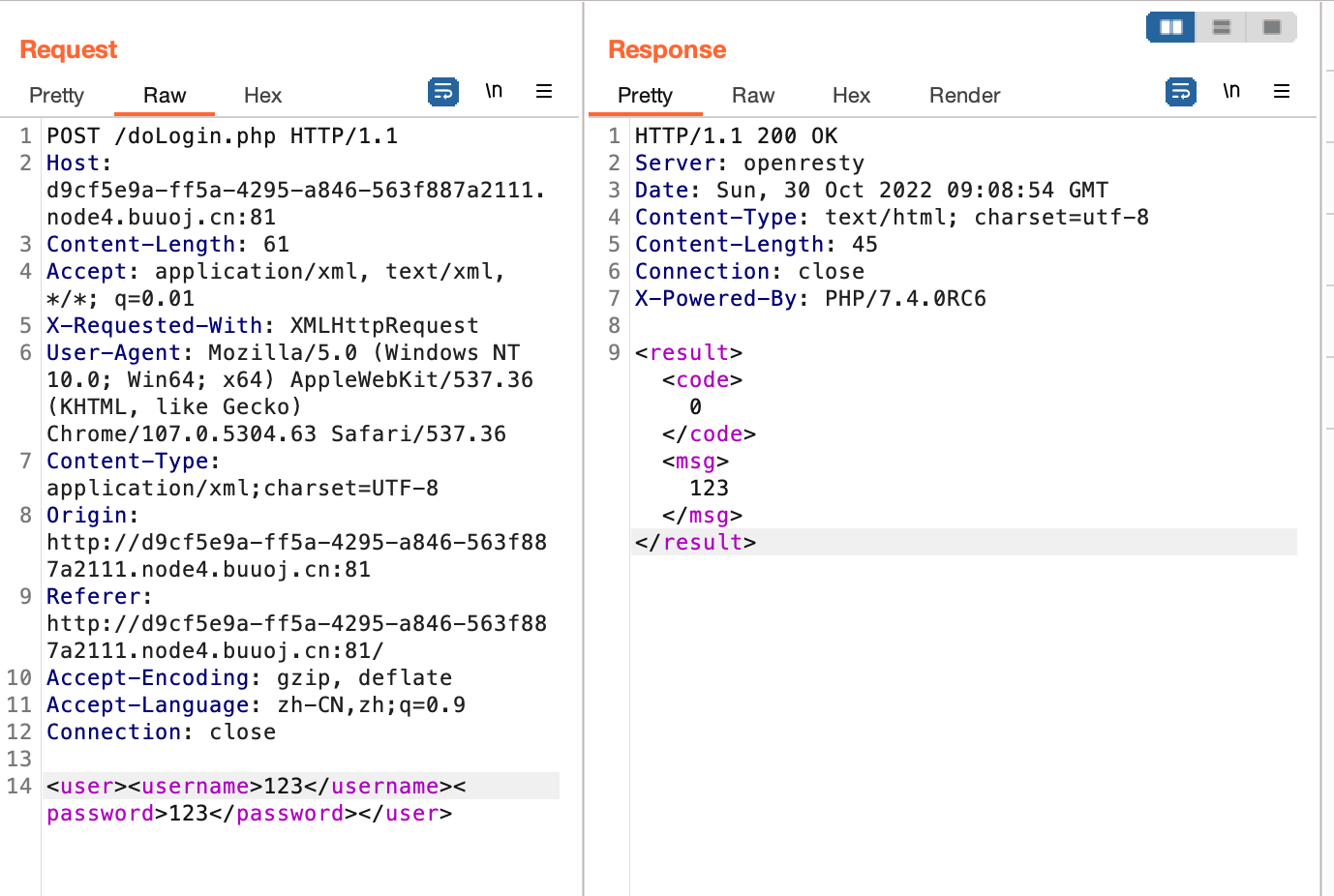Click the HTTP/1.1 200 OK status line

click(x=737, y=136)
